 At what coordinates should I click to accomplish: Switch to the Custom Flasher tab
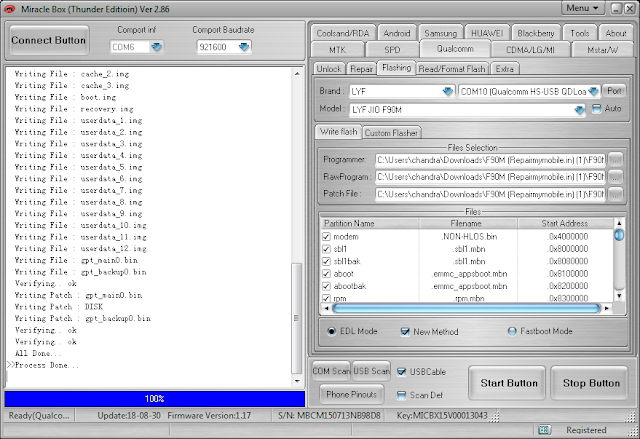click(391, 133)
